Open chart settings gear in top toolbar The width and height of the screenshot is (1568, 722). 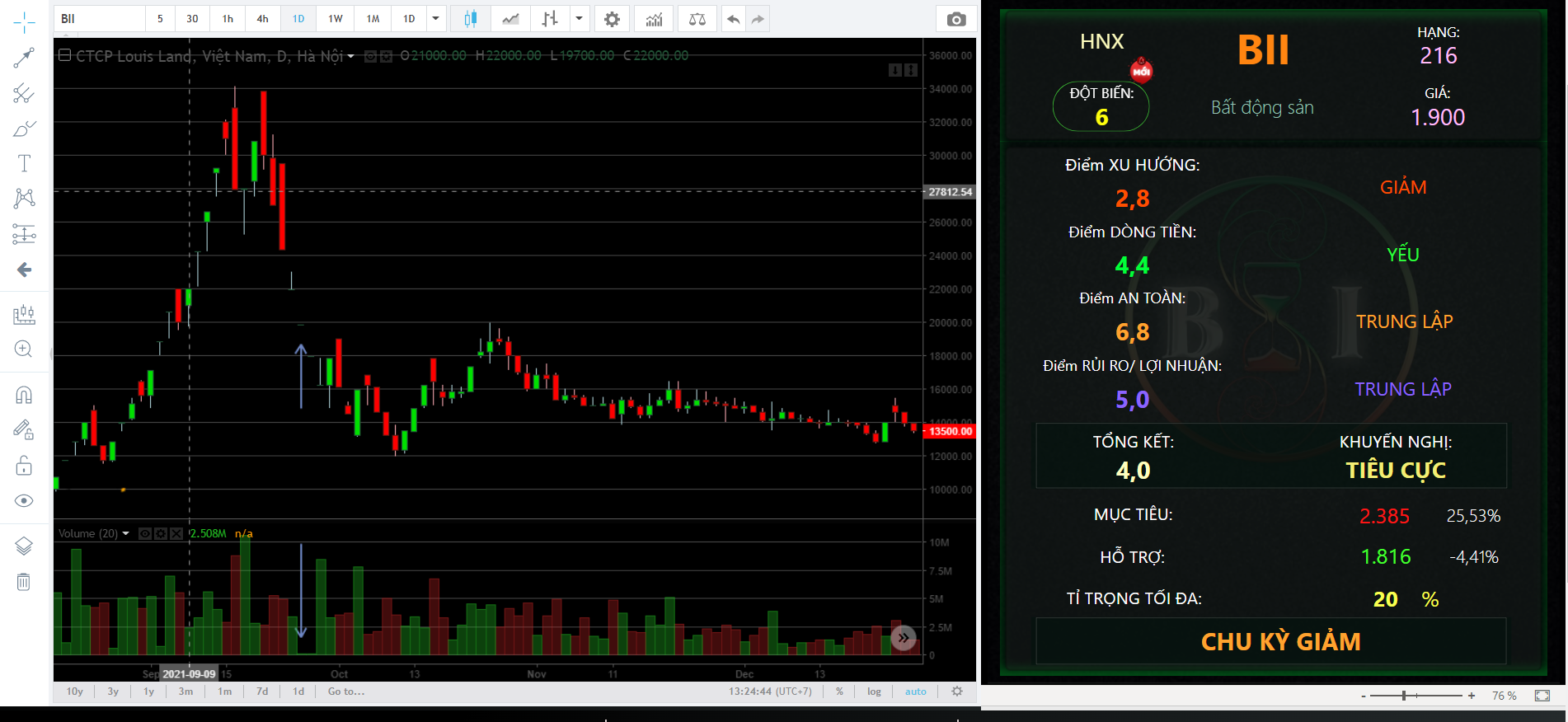612,19
